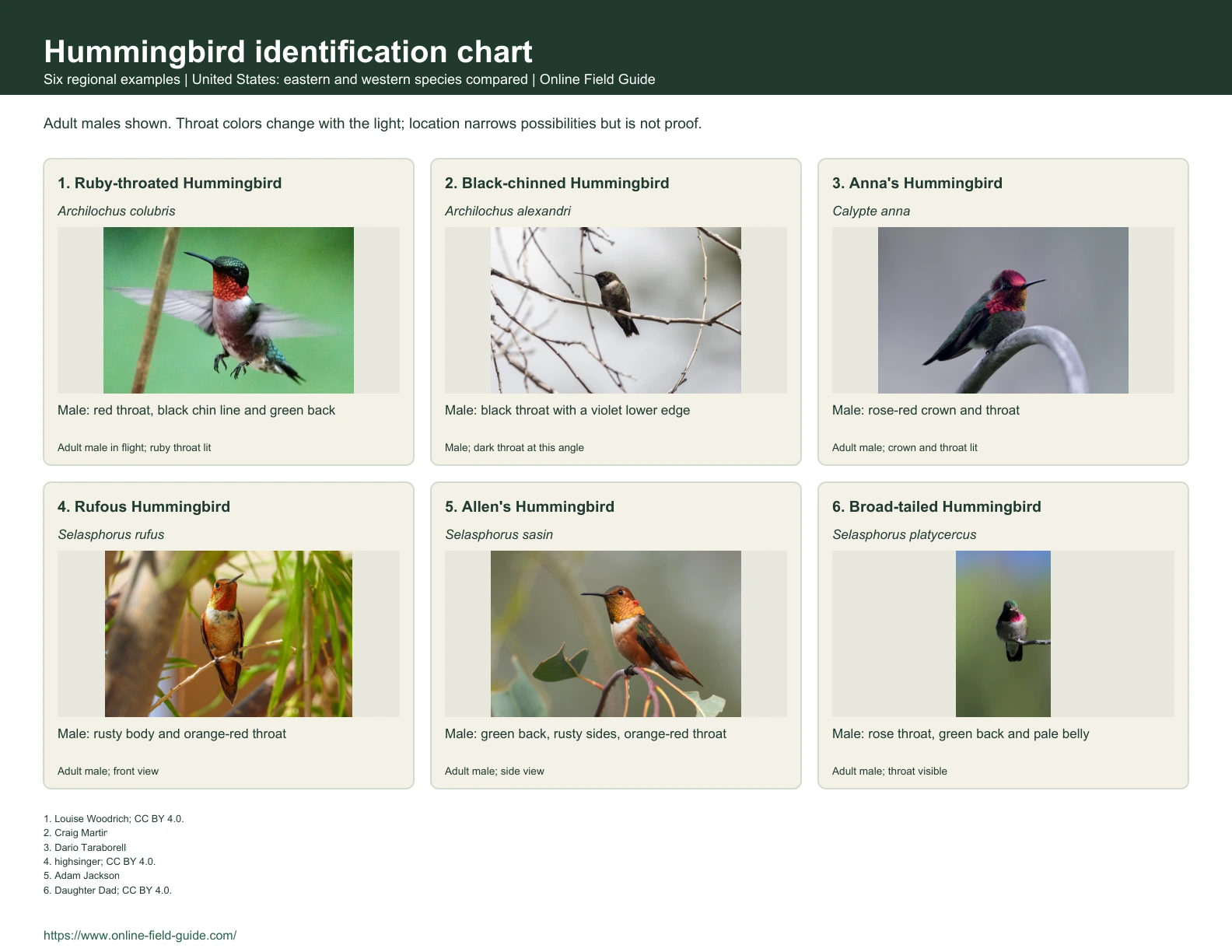1232x952 pixels.
Task: Click caption 'Adult male; front view'
Action: point(108,771)
